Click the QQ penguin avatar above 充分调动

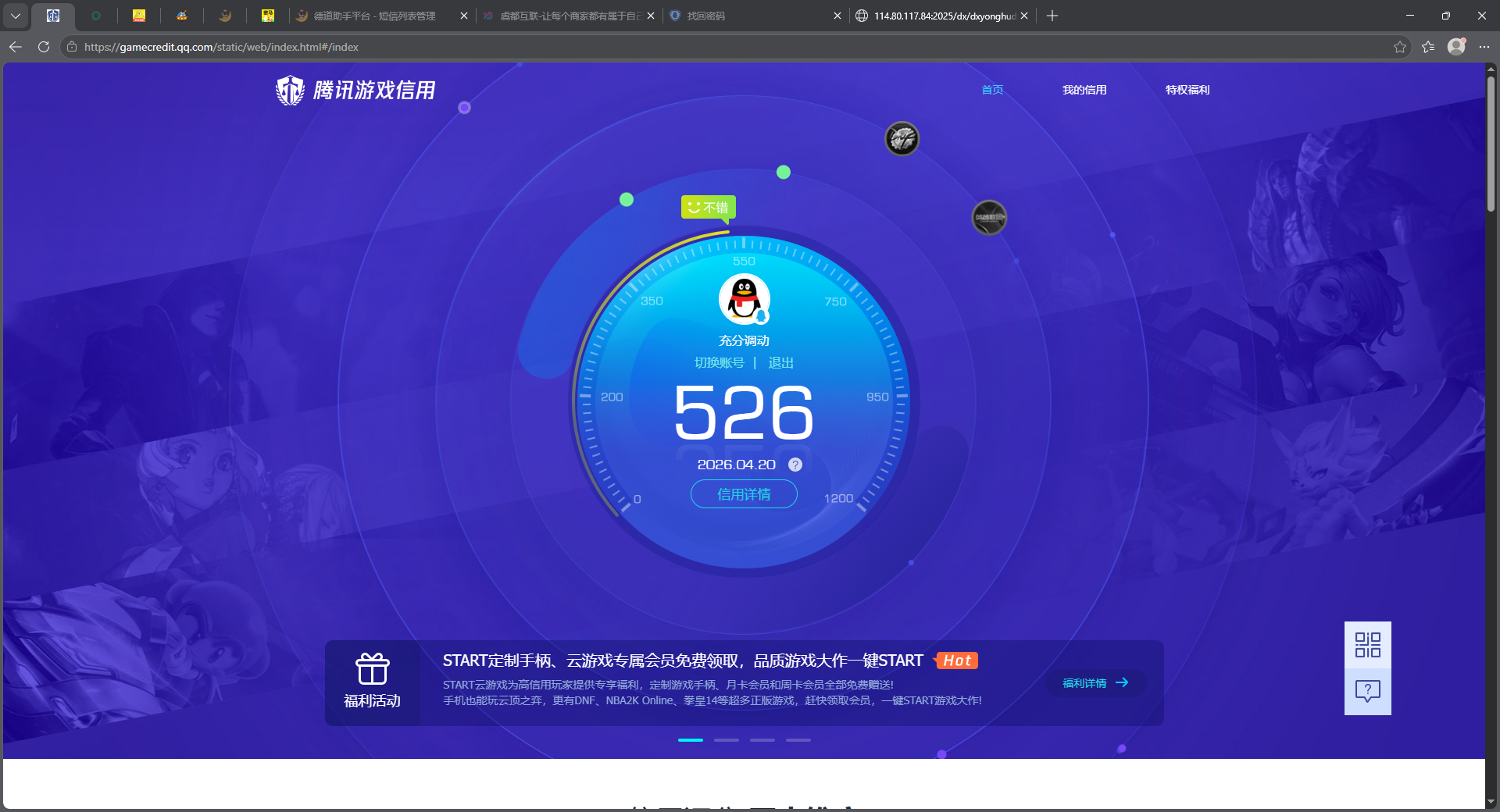[742, 299]
